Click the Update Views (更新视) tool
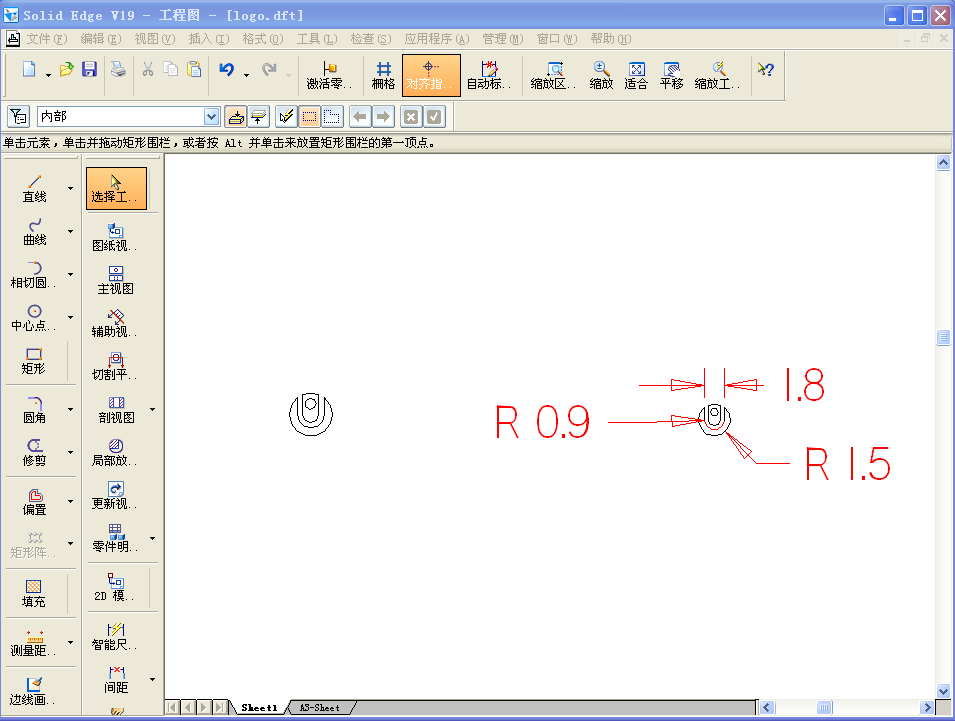955x721 pixels. coord(116,496)
